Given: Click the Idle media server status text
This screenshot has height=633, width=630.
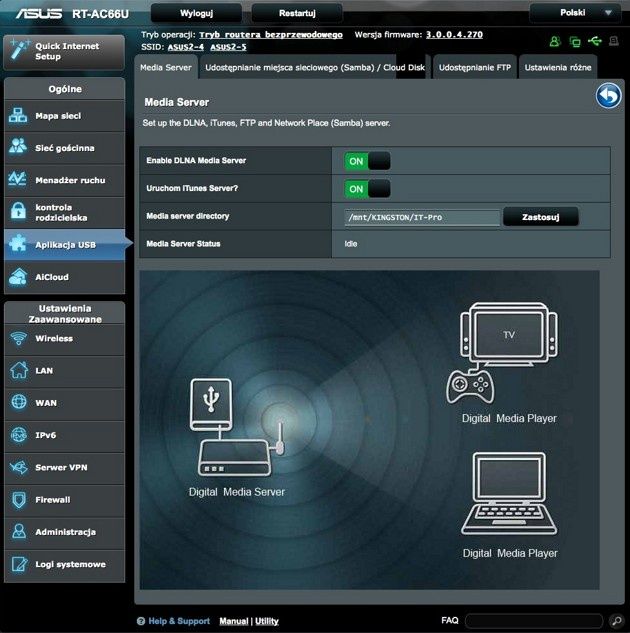Looking at the screenshot, I should [351, 244].
